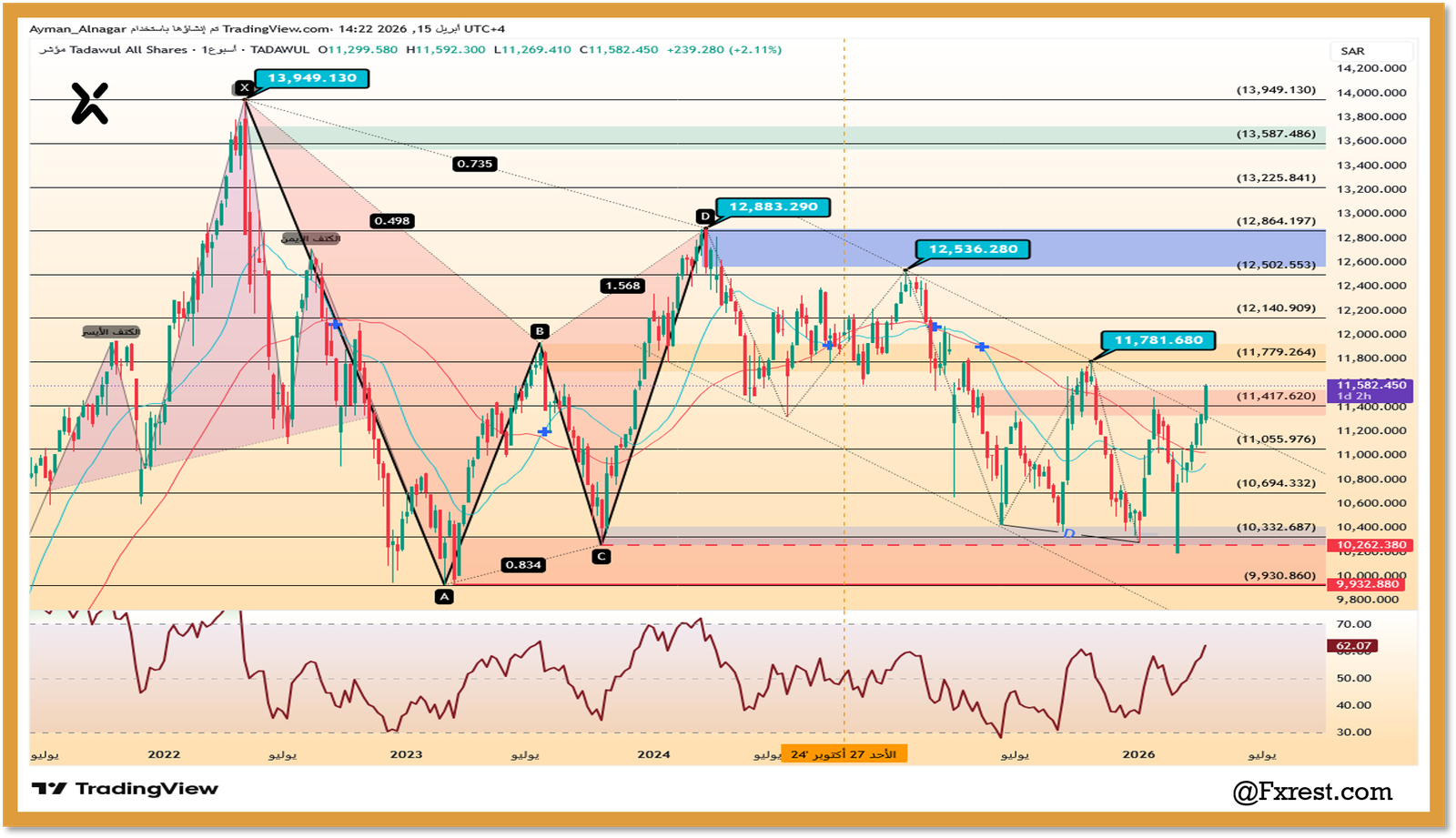Select the A point marker at pattern bottom
The width and height of the screenshot is (1456, 838).
[444, 597]
